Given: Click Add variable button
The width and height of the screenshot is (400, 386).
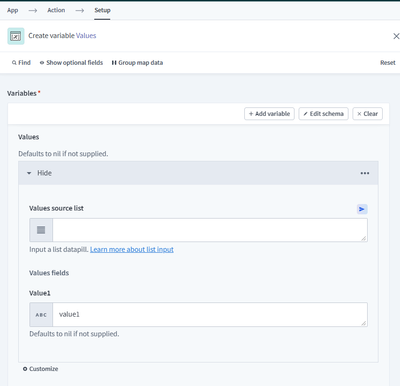Looking at the screenshot, I should tap(269, 114).
